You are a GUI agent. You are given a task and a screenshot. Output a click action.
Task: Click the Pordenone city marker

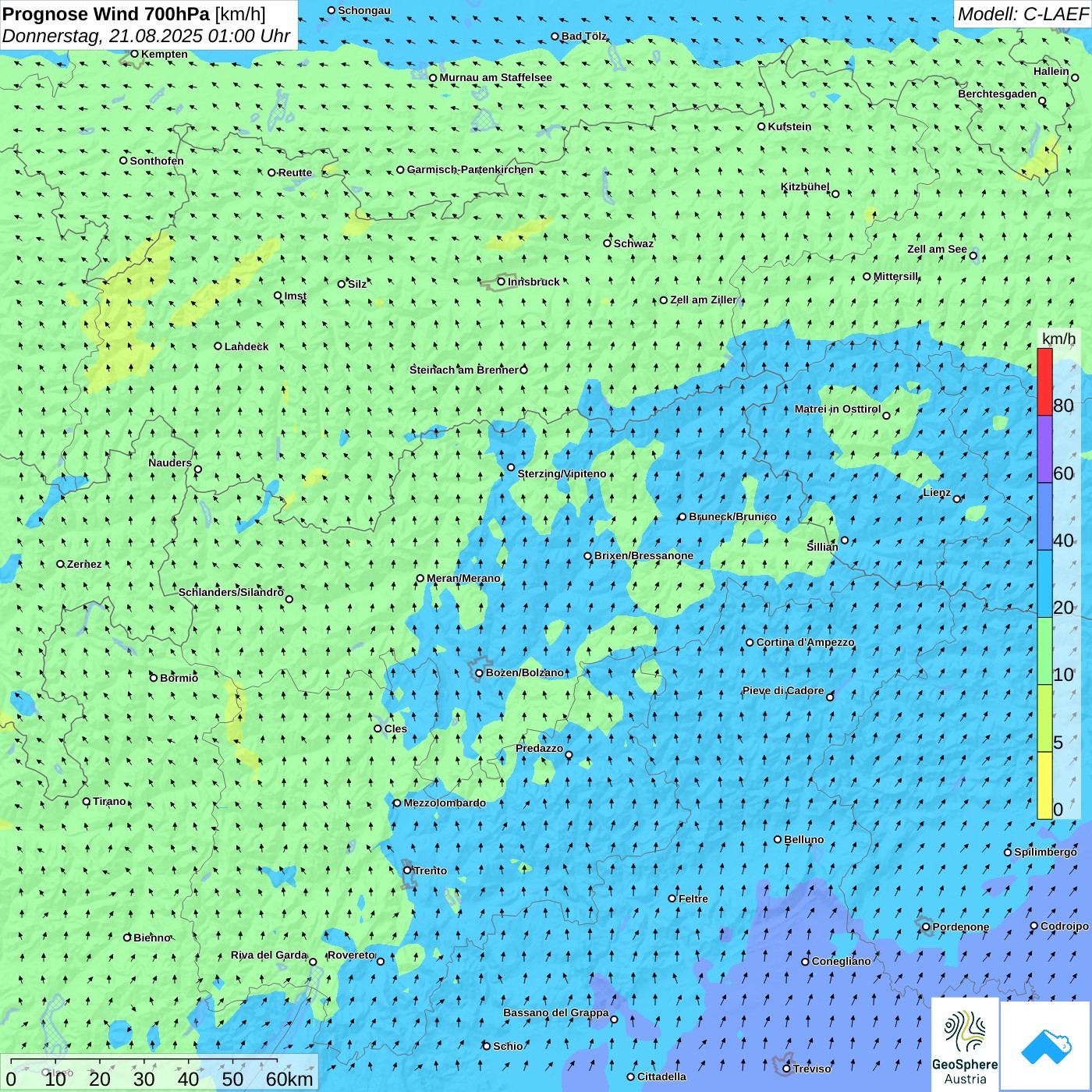tap(926, 927)
